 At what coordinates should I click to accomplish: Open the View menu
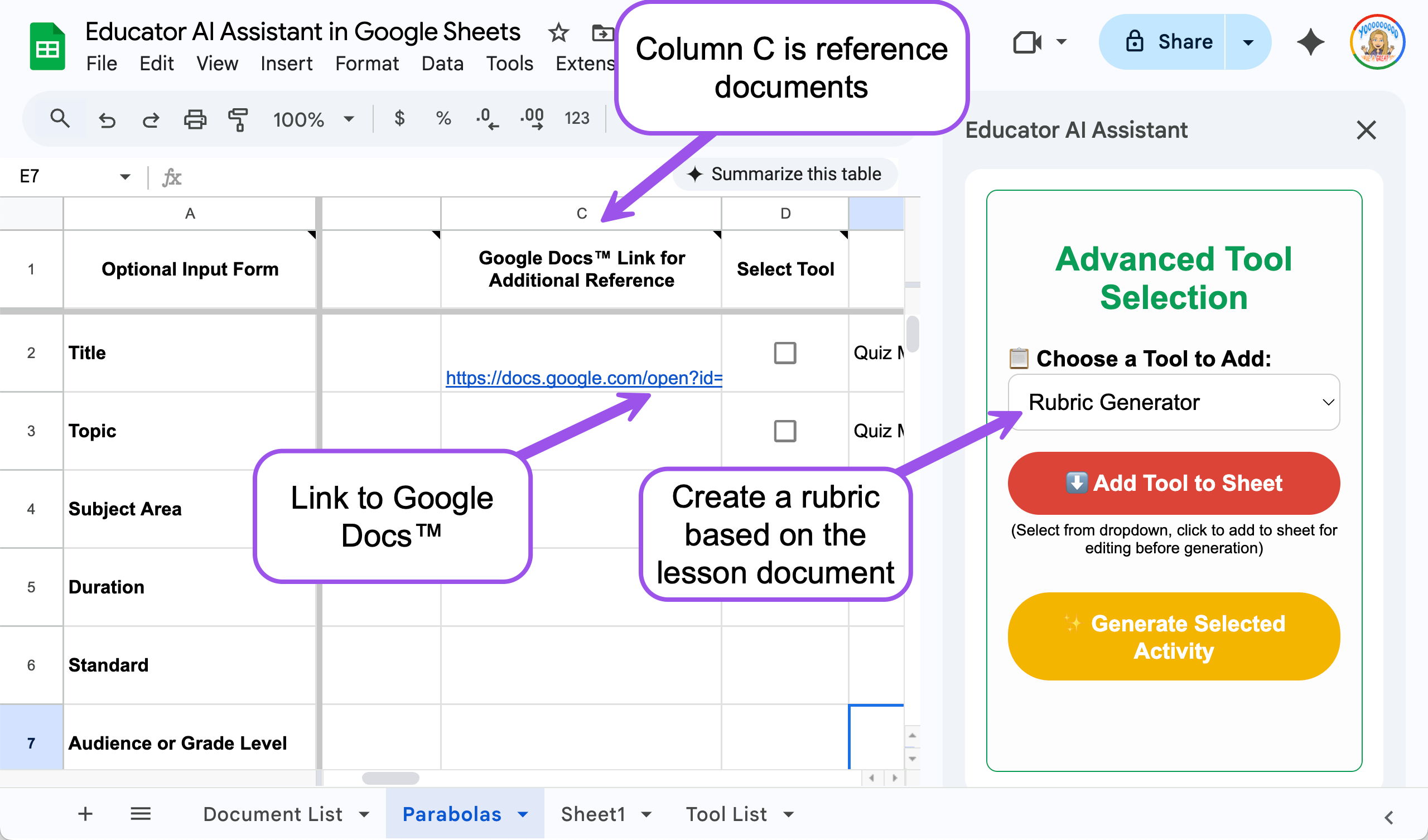coord(217,64)
